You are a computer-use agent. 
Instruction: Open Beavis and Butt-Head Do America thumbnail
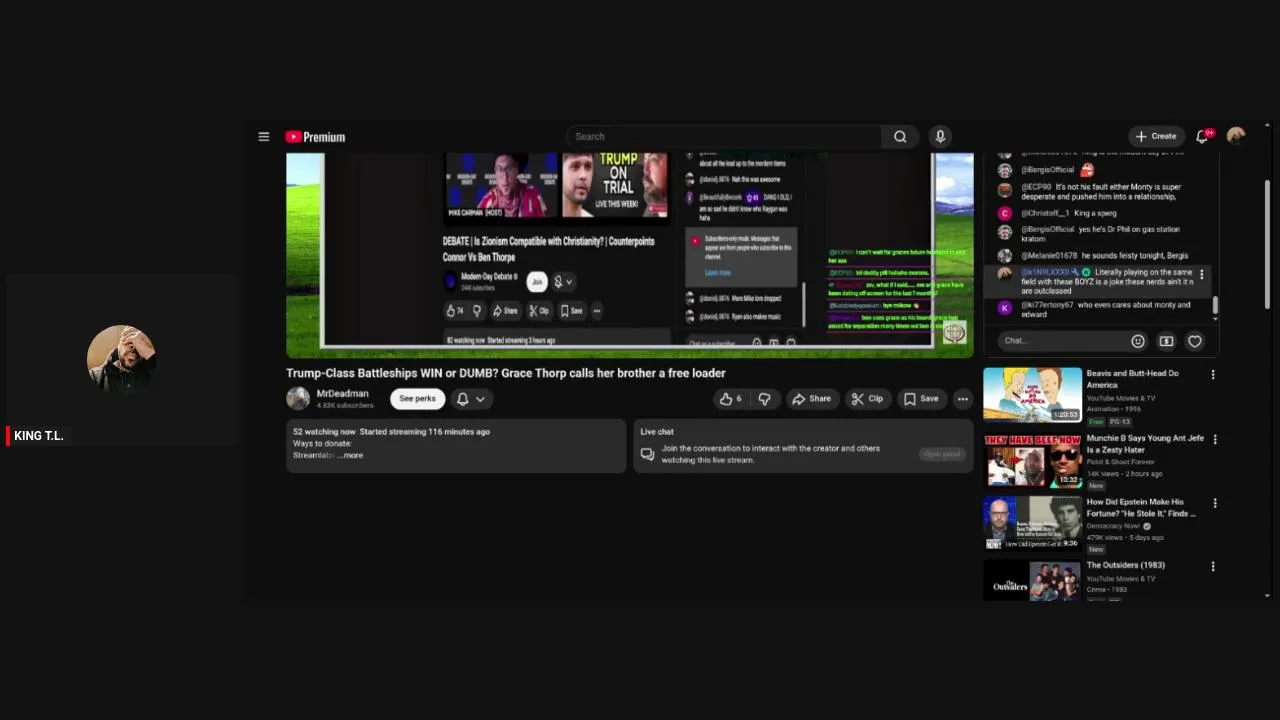[x=1032, y=395]
